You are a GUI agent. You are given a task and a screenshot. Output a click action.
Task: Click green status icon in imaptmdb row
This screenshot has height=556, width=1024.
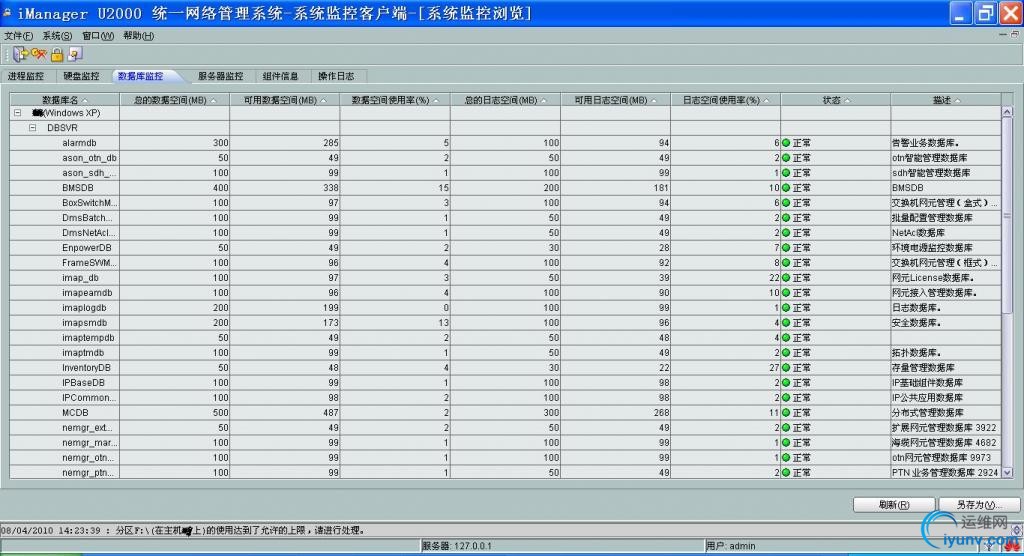pyautogui.click(x=786, y=353)
